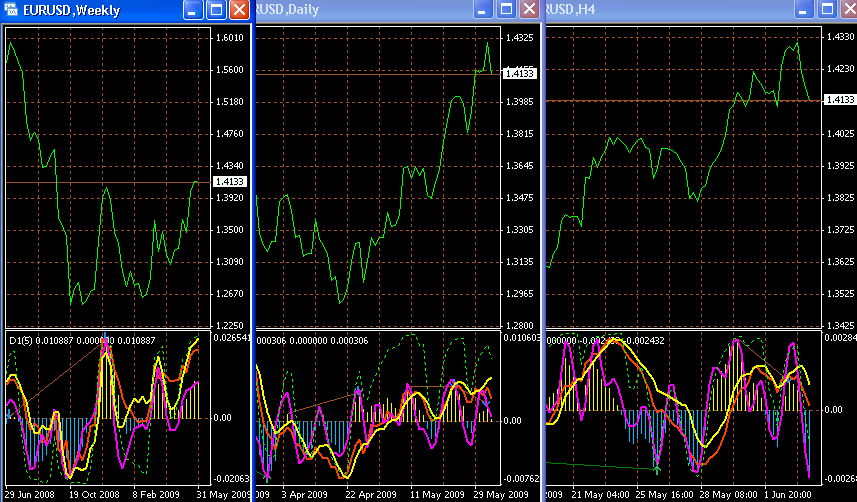Click the 1.3645 price level on Daily scale
The width and height of the screenshot is (857, 502).
pos(519,166)
